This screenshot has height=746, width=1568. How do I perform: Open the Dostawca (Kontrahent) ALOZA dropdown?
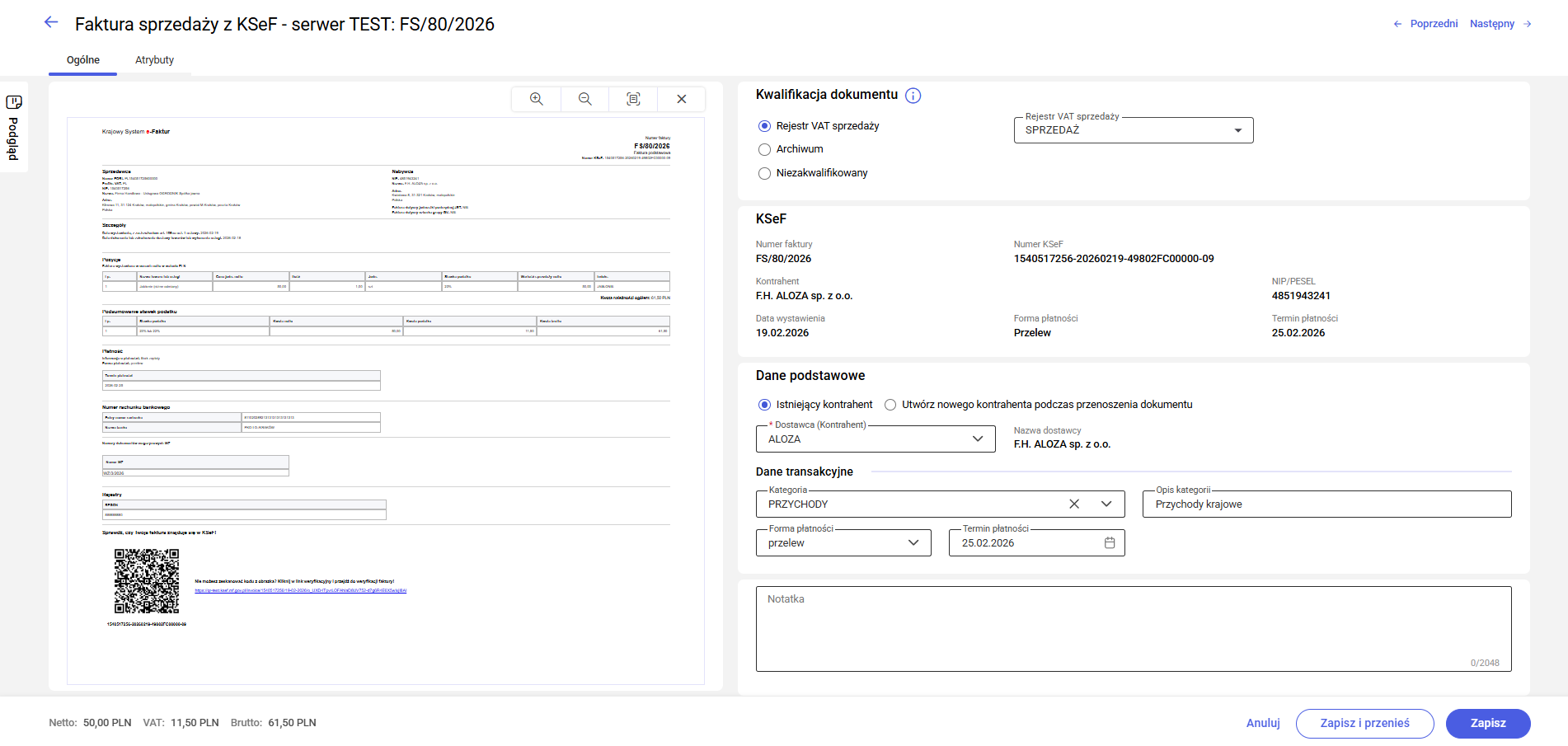coord(977,439)
